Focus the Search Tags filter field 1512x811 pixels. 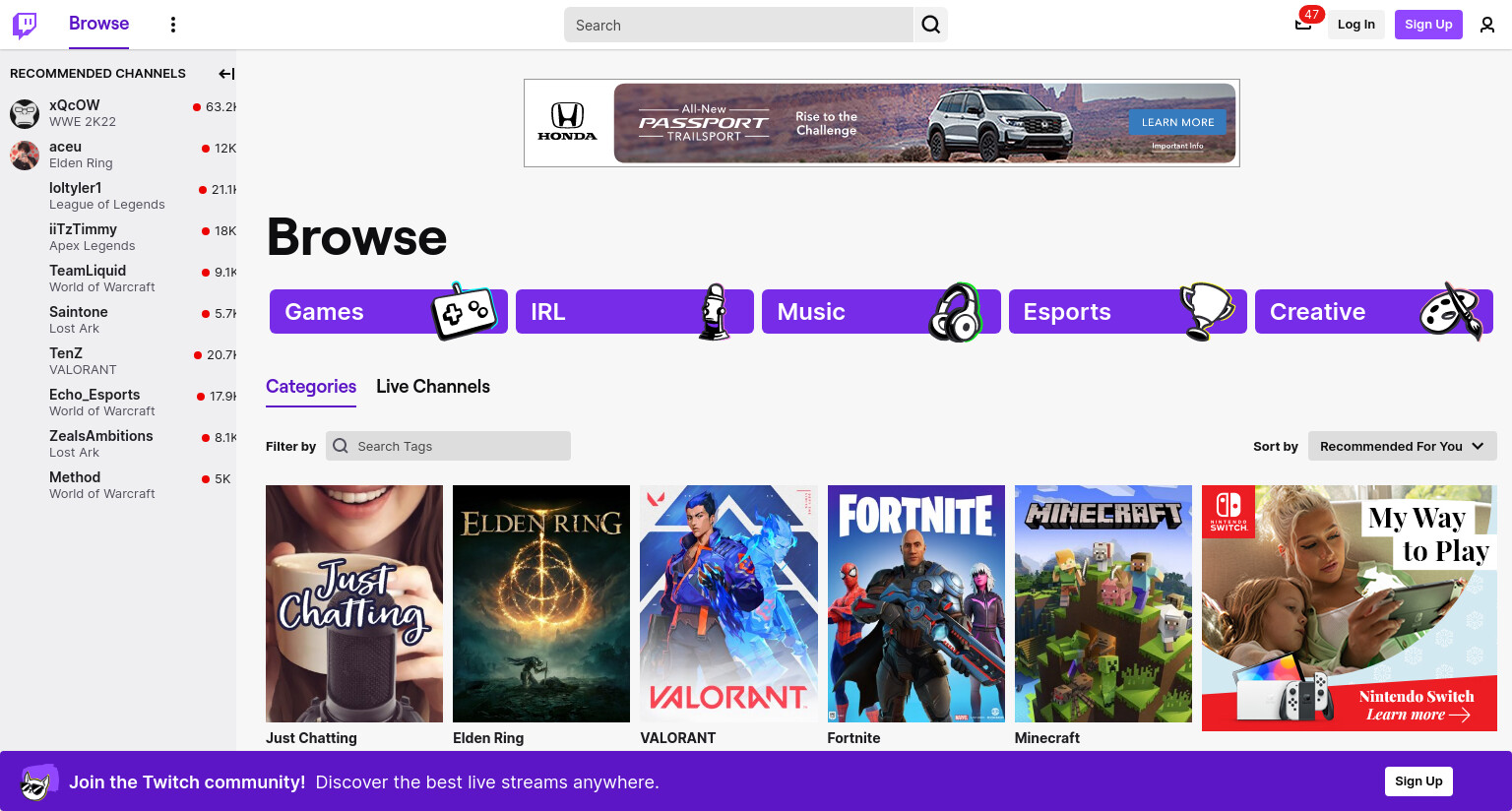click(448, 446)
